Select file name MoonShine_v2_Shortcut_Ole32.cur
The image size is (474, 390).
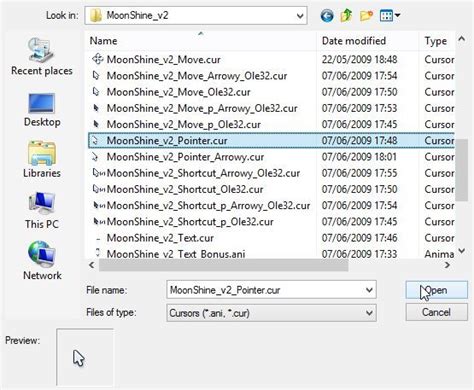185,189
